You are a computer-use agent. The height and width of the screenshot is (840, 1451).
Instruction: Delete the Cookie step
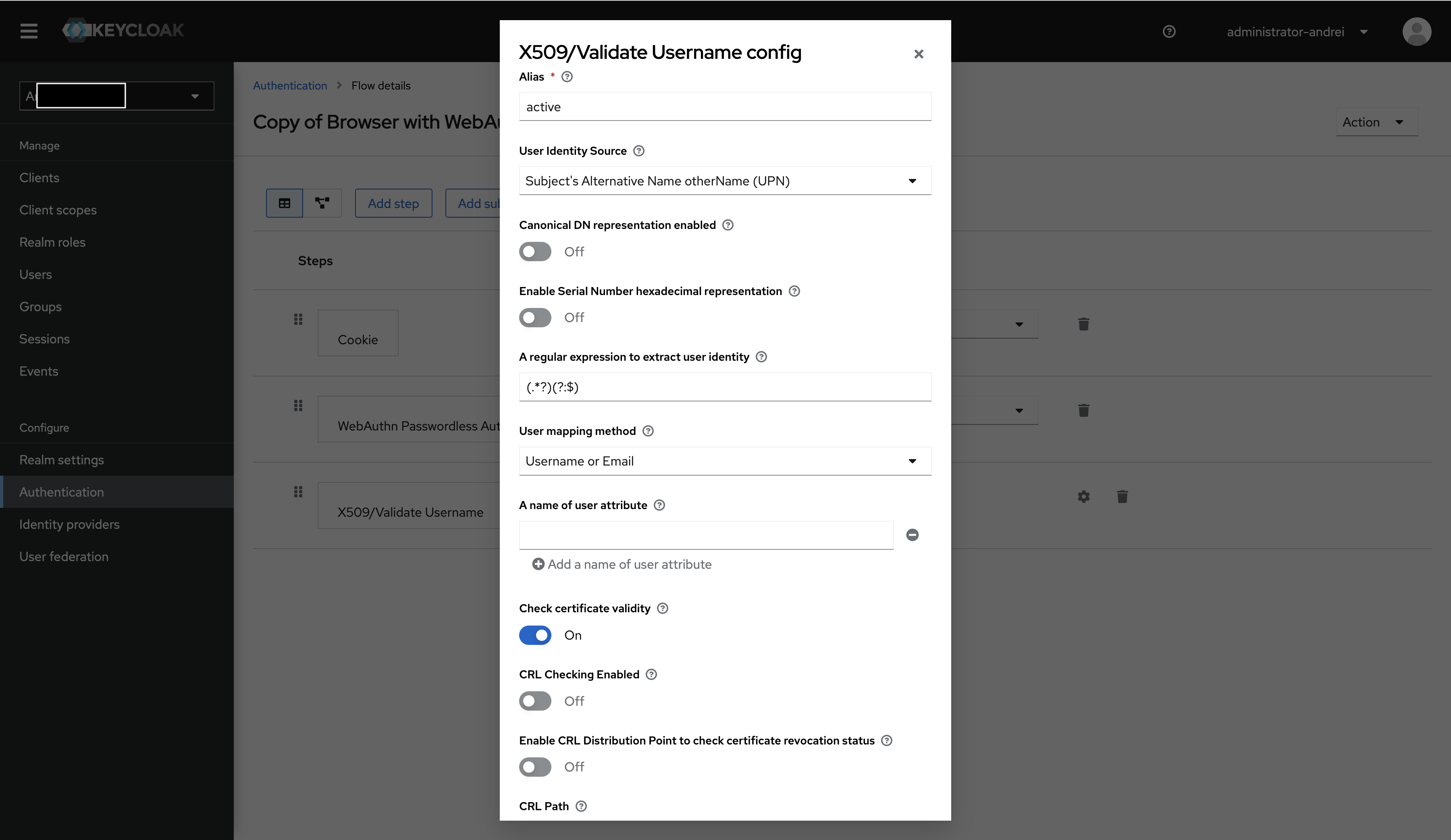pos(1083,324)
